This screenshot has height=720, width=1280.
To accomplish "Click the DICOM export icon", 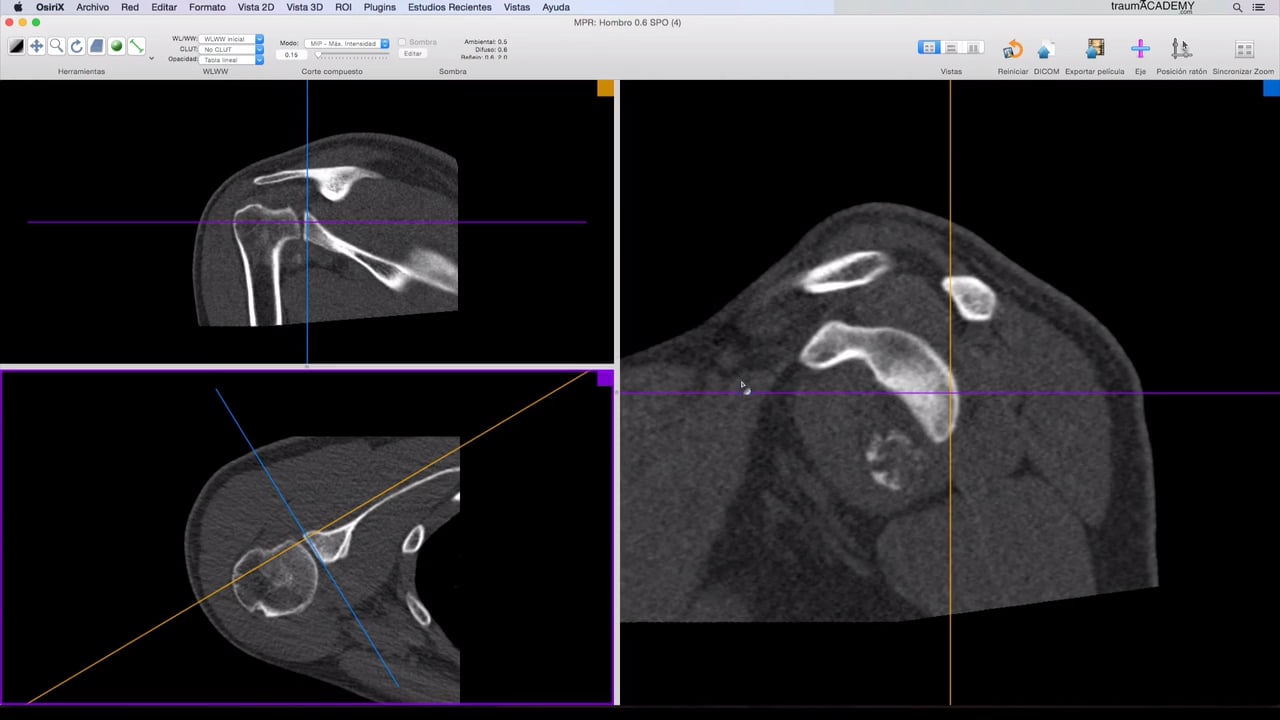I will [1045, 49].
